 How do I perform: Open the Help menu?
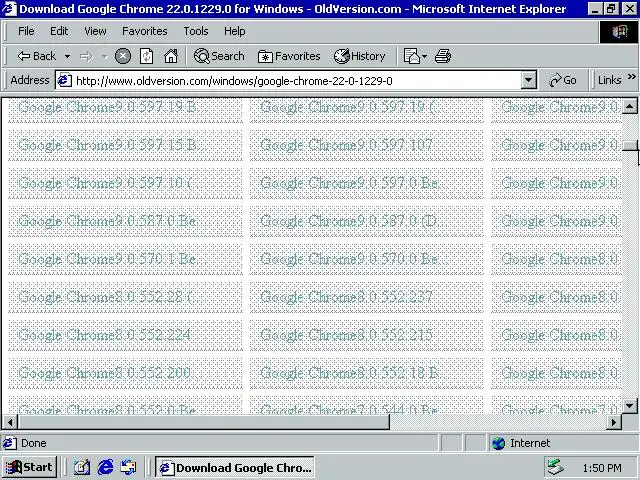click(235, 31)
